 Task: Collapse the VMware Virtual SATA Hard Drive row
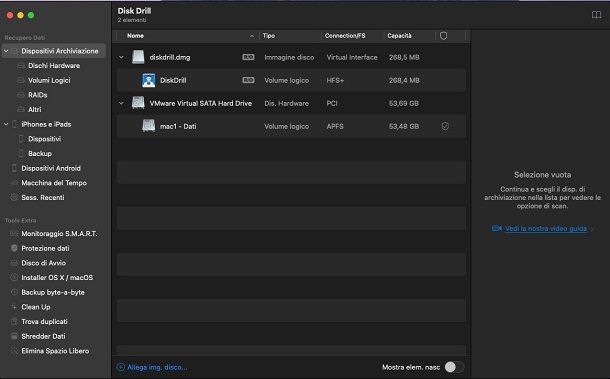coord(121,103)
